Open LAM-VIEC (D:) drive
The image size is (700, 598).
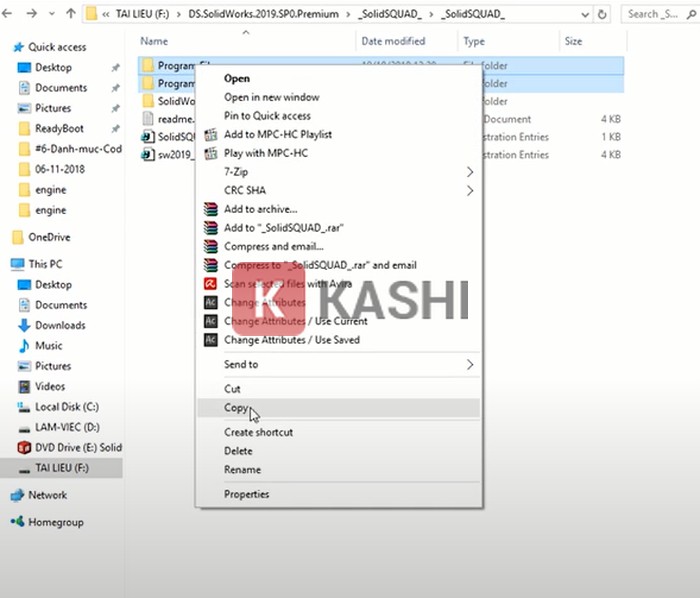(67, 428)
